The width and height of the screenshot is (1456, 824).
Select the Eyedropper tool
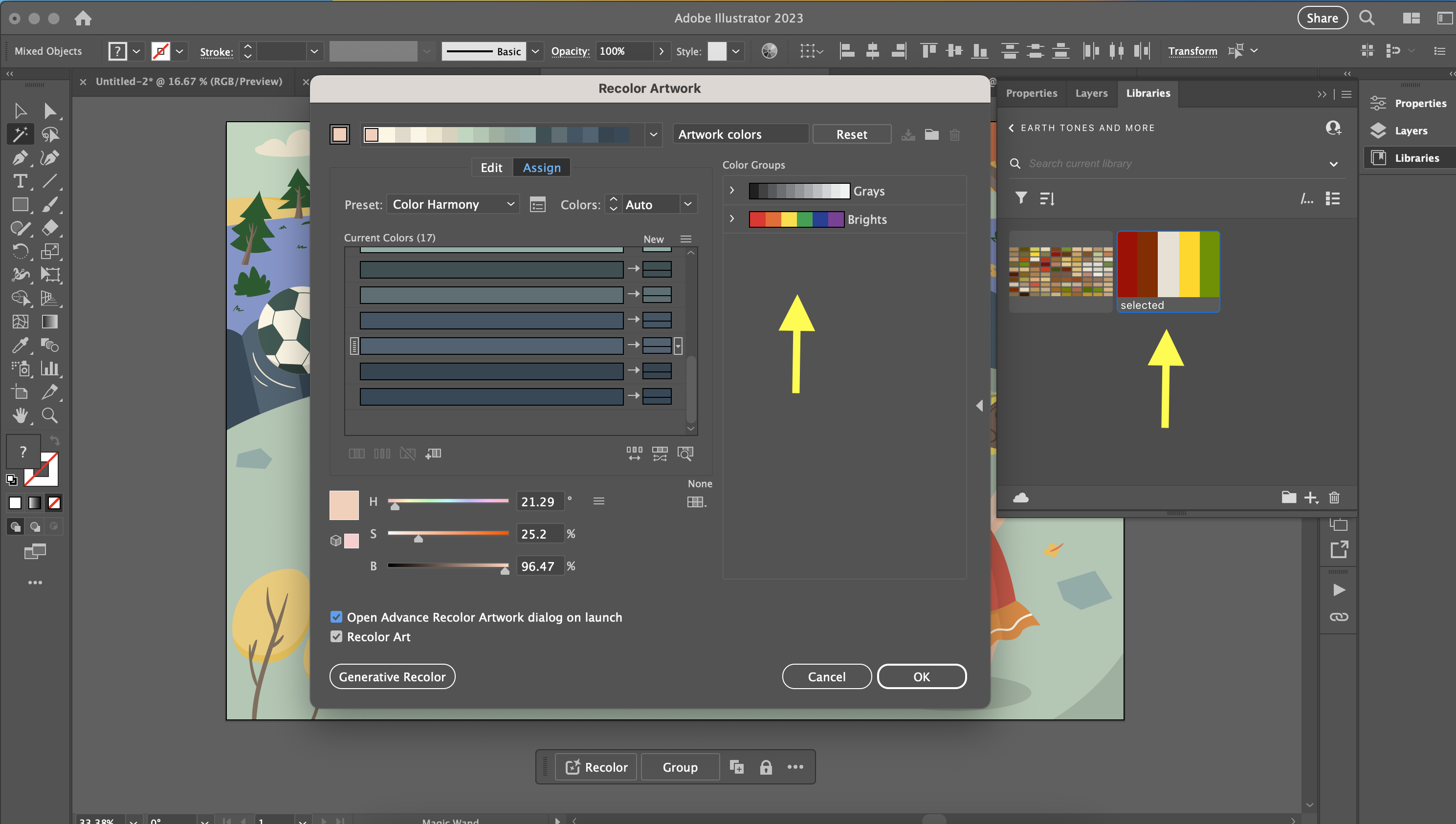click(21, 345)
